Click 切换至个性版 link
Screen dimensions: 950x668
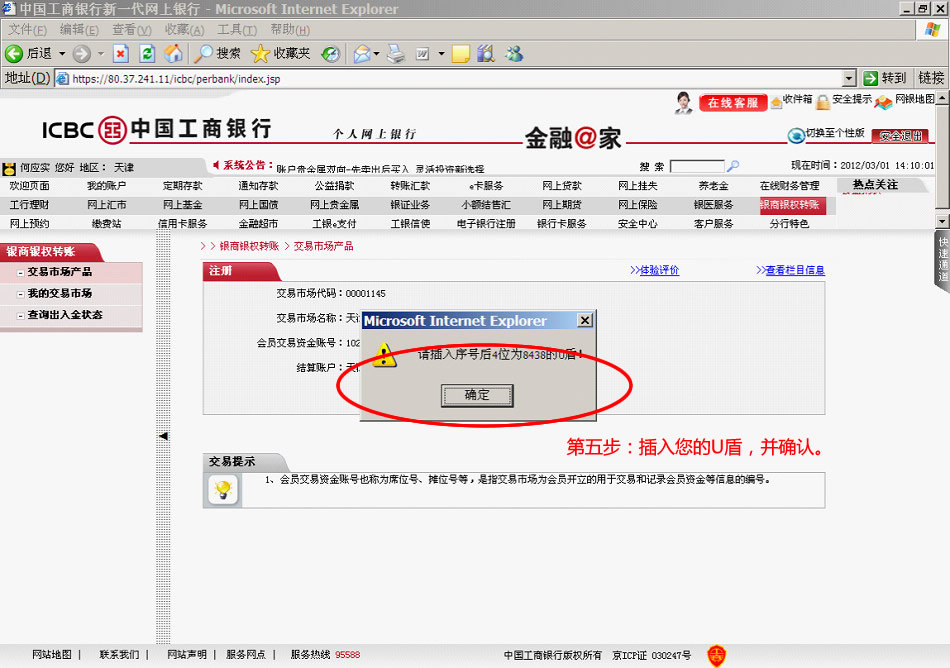tap(834, 133)
